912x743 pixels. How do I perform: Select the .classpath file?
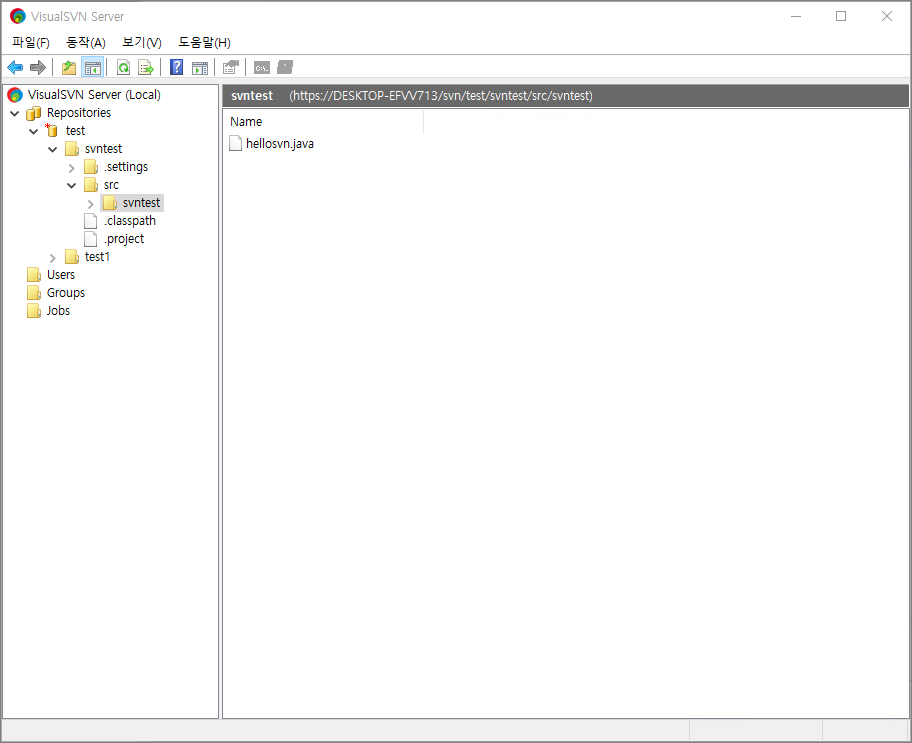[x=130, y=221]
